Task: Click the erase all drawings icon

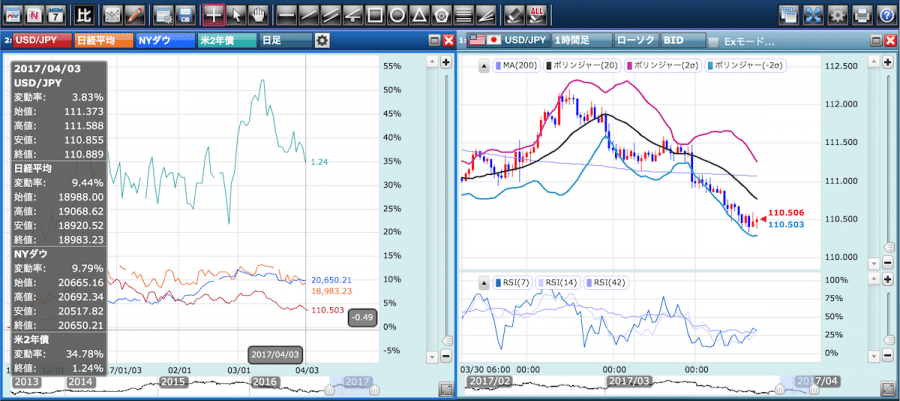Action: coord(538,14)
